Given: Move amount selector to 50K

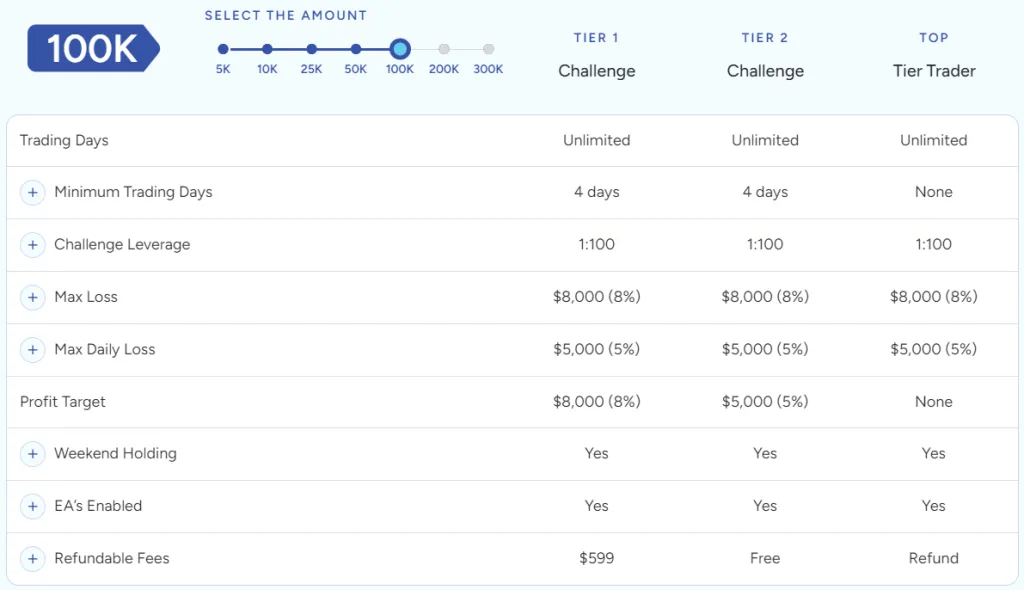Looking at the screenshot, I should click(x=355, y=48).
